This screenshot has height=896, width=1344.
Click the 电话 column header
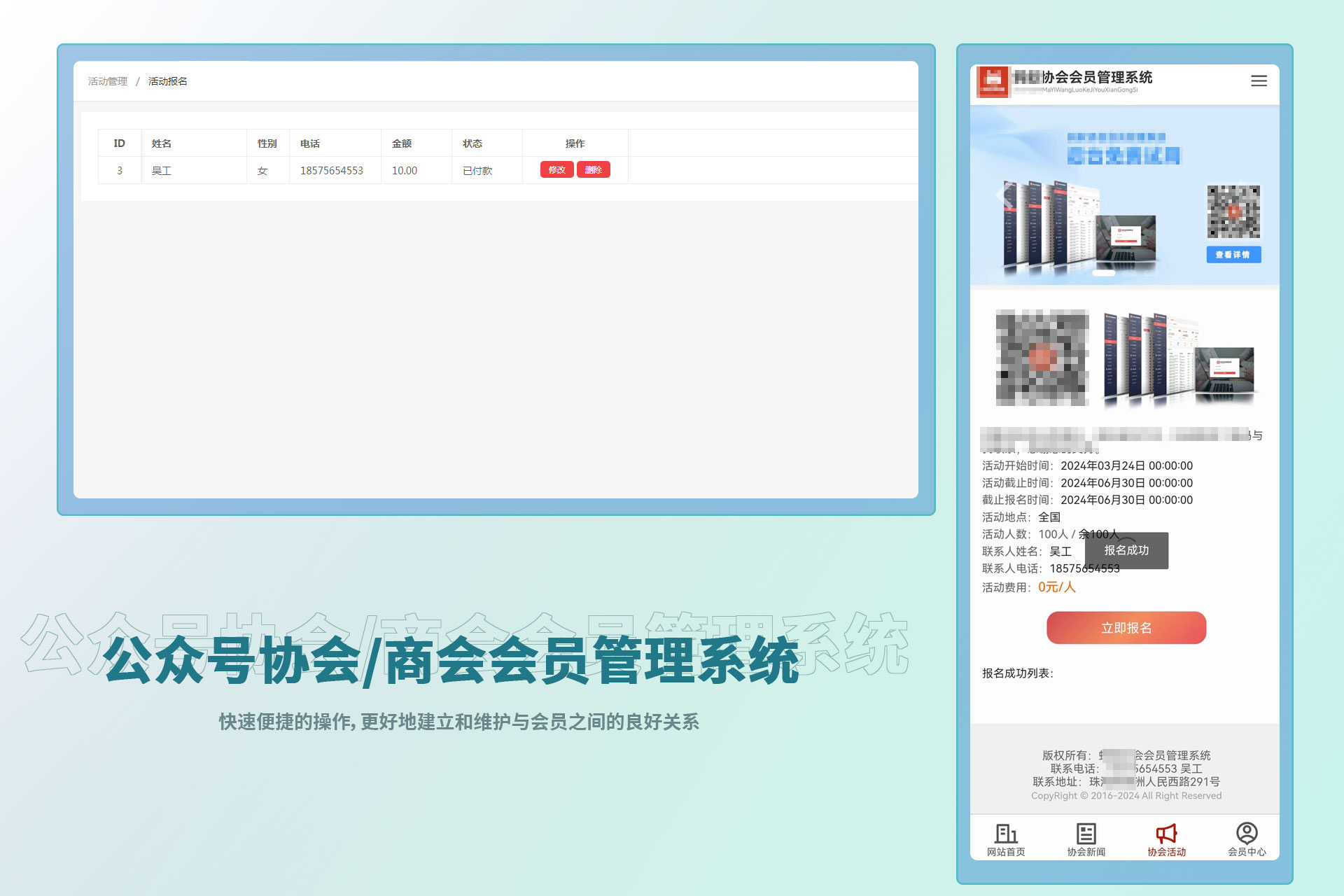(x=335, y=143)
